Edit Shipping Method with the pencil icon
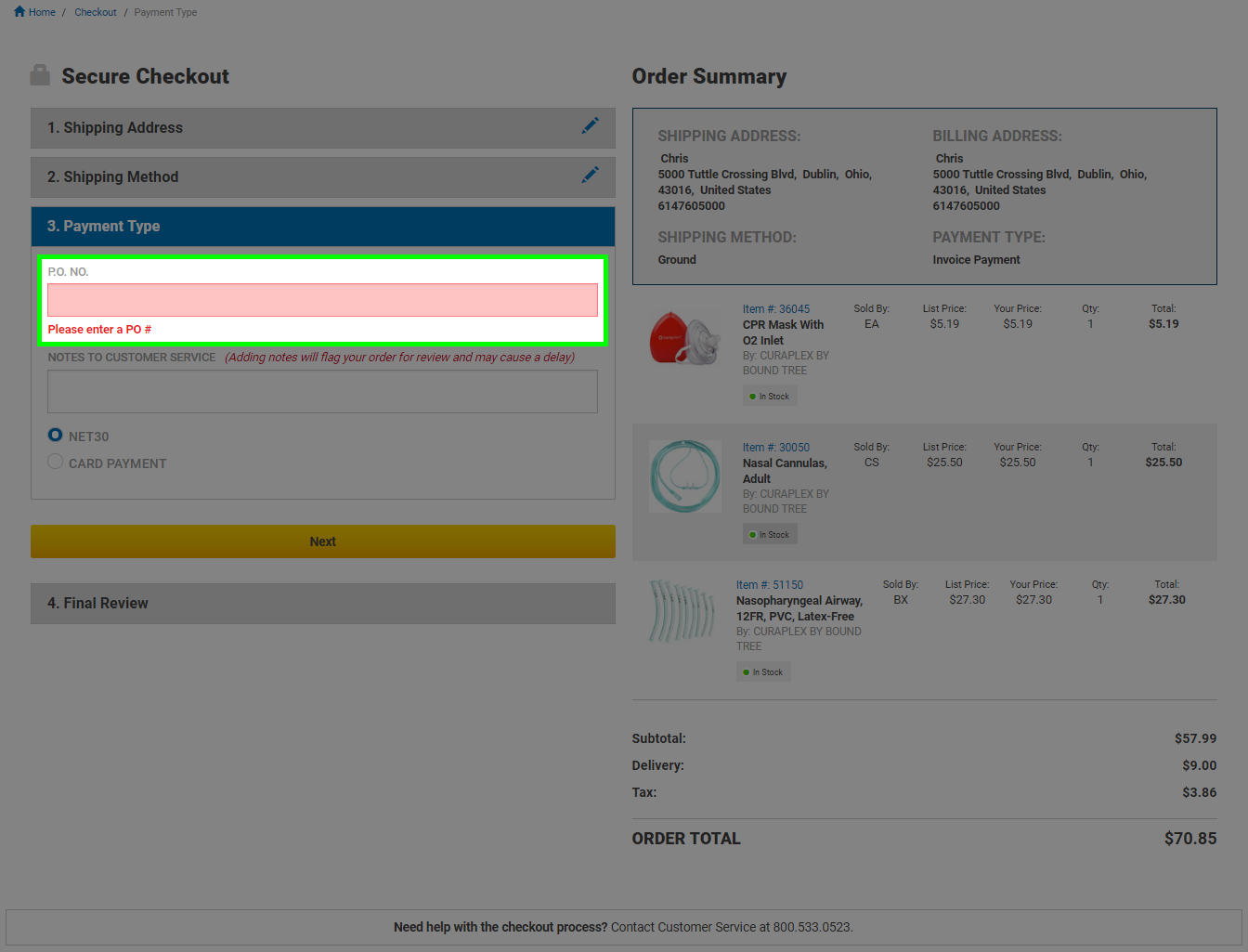The height and width of the screenshot is (952, 1248). (591, 175)
